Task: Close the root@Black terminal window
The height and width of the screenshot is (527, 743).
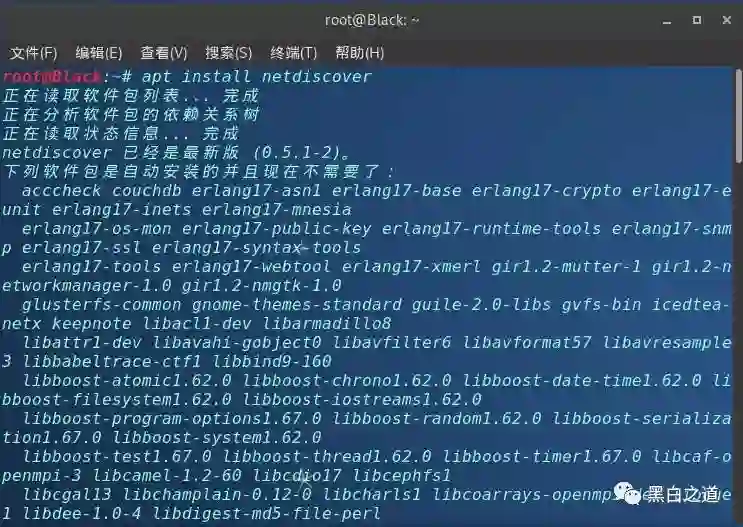Action: coord(727,20)
